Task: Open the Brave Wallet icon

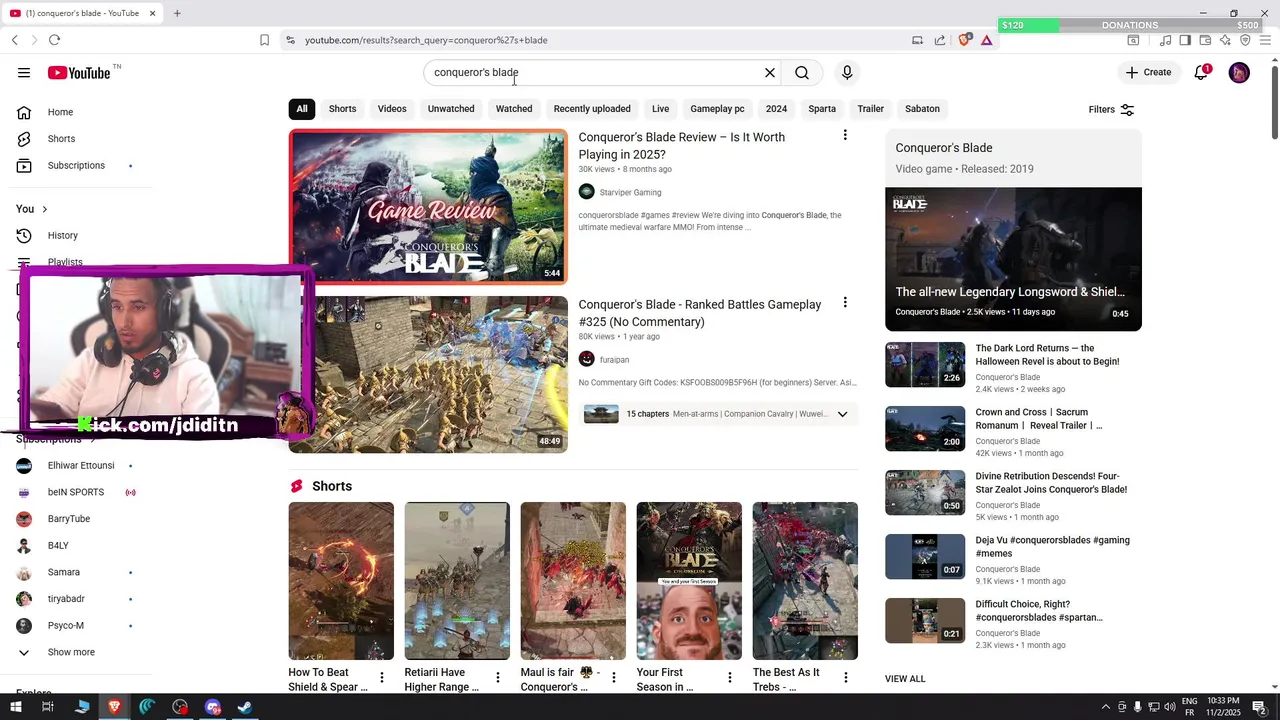Action: click(x=1205, y=40)
